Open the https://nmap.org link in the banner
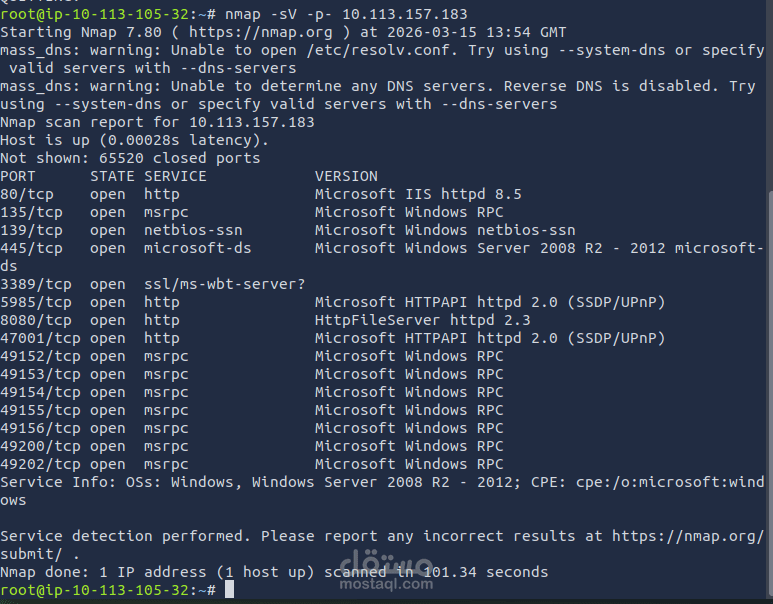This screenshot has width=773, height=604. 261,33
